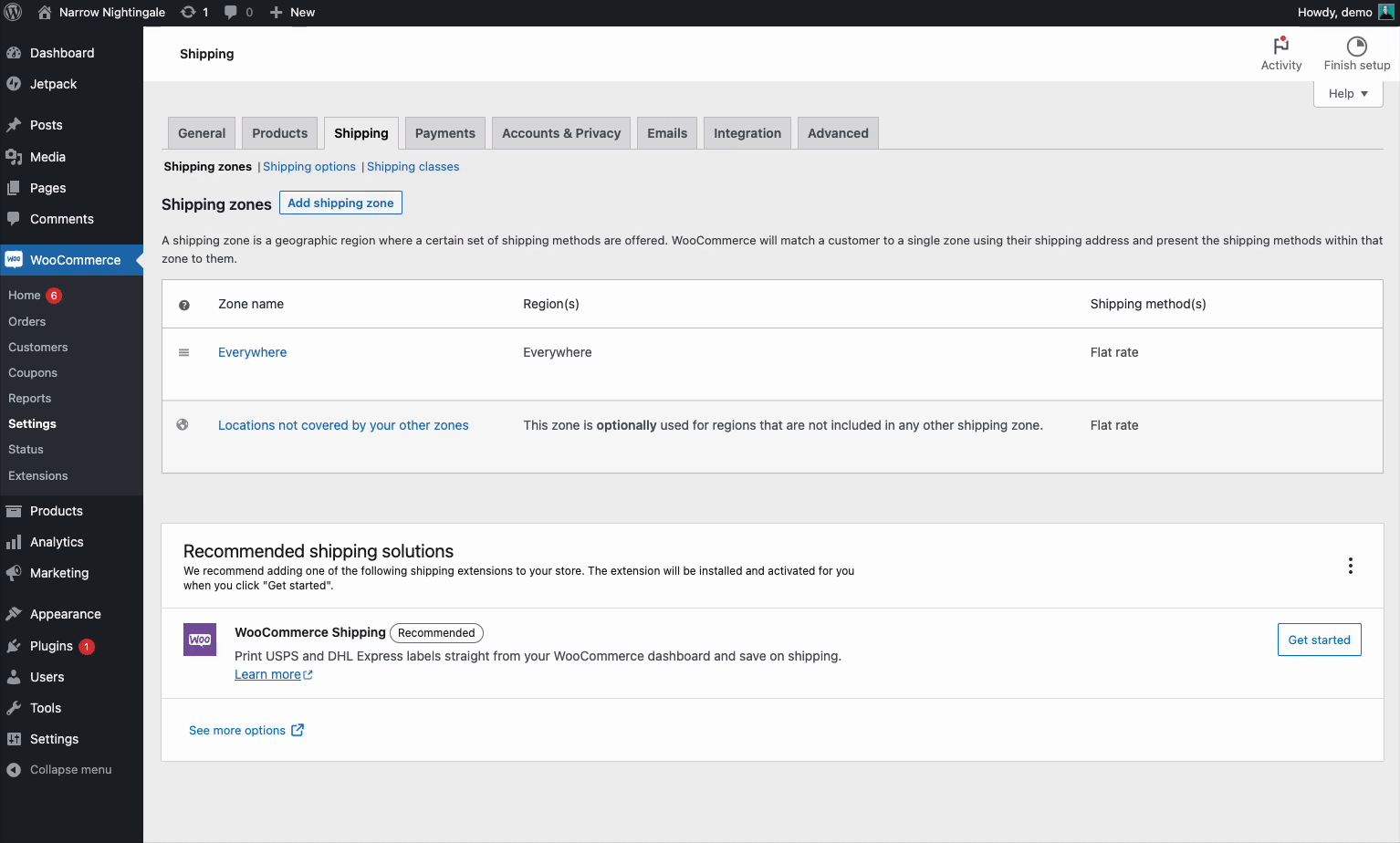This screenshot has height=843, width=1400.
Task: Open the Products sidebar menu
Action: pos(71,511)
